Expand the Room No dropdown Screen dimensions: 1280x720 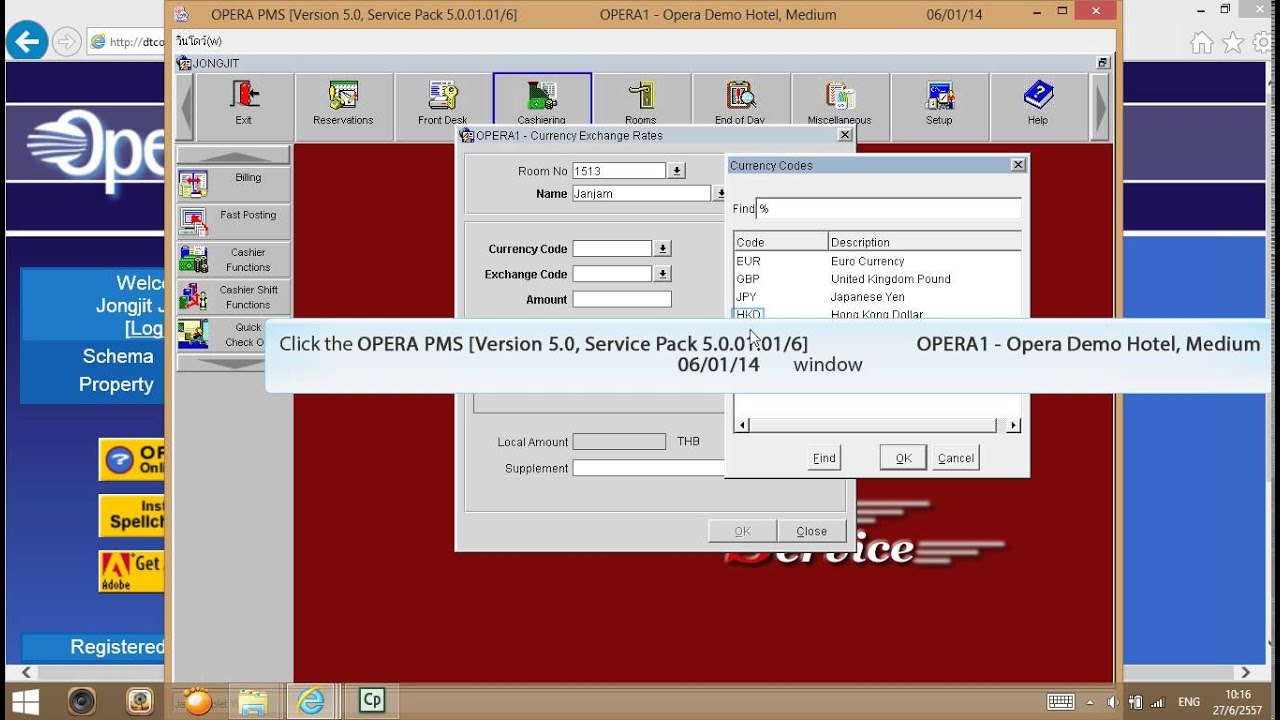[677, 171]
